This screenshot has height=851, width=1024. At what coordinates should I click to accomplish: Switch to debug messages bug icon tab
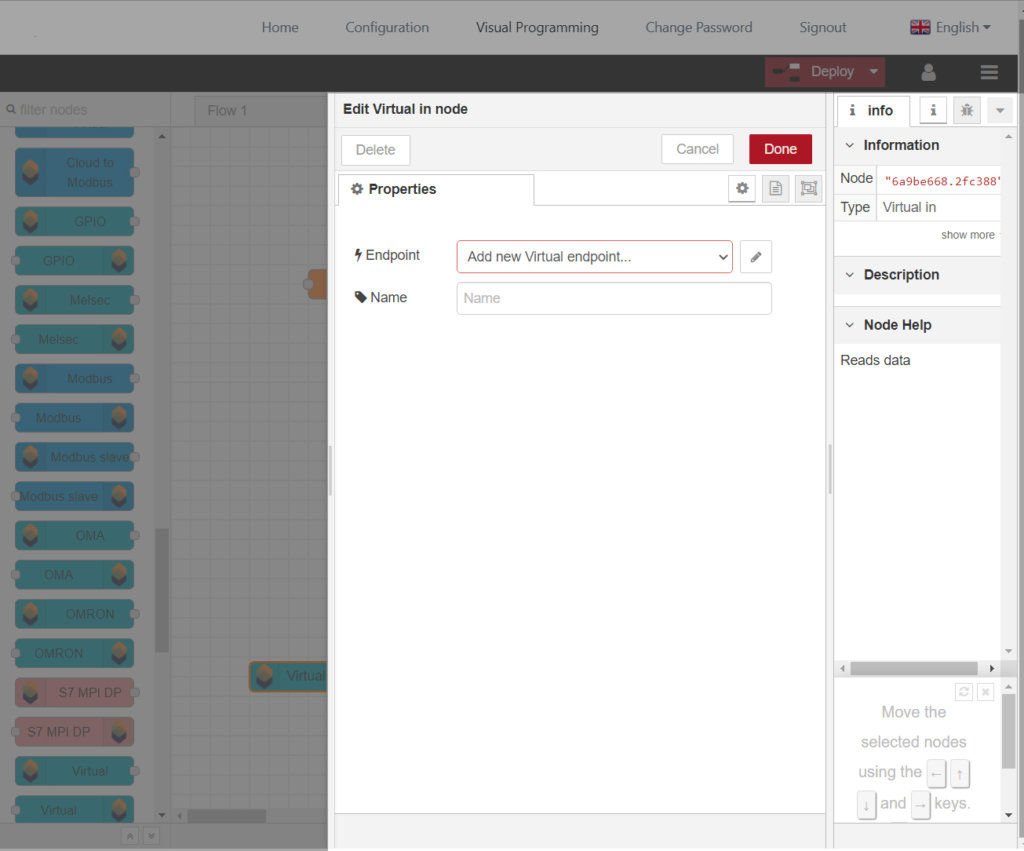click(x=967, y=110)
